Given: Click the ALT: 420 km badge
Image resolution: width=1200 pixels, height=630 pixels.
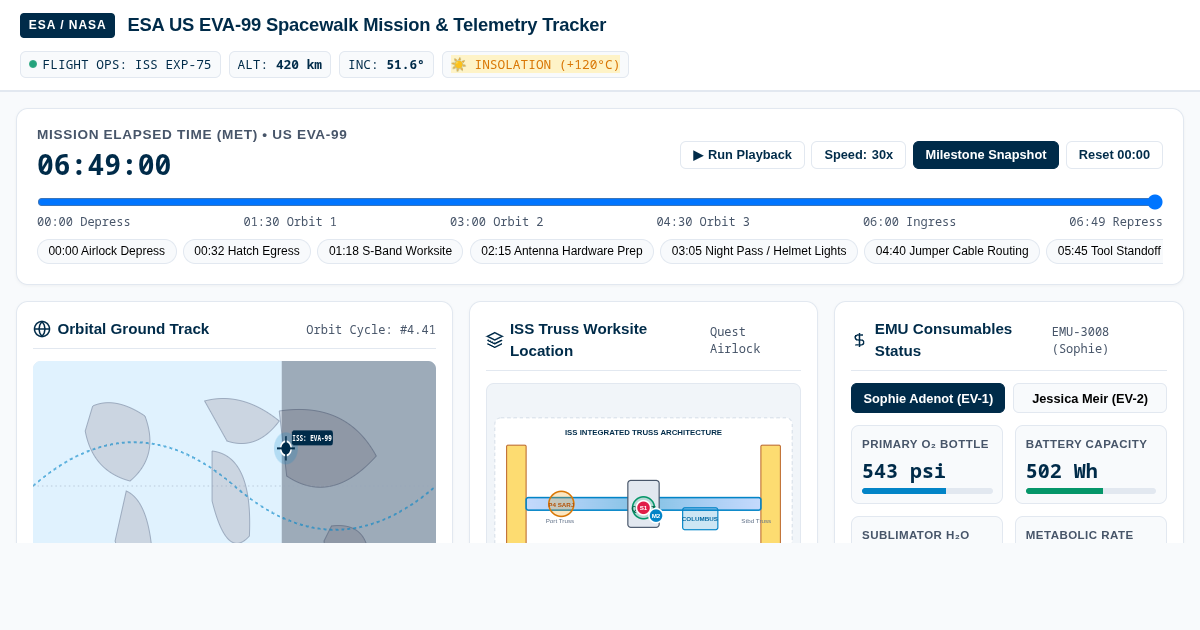Looking at the screenshot, I should (x=280, y=65).
